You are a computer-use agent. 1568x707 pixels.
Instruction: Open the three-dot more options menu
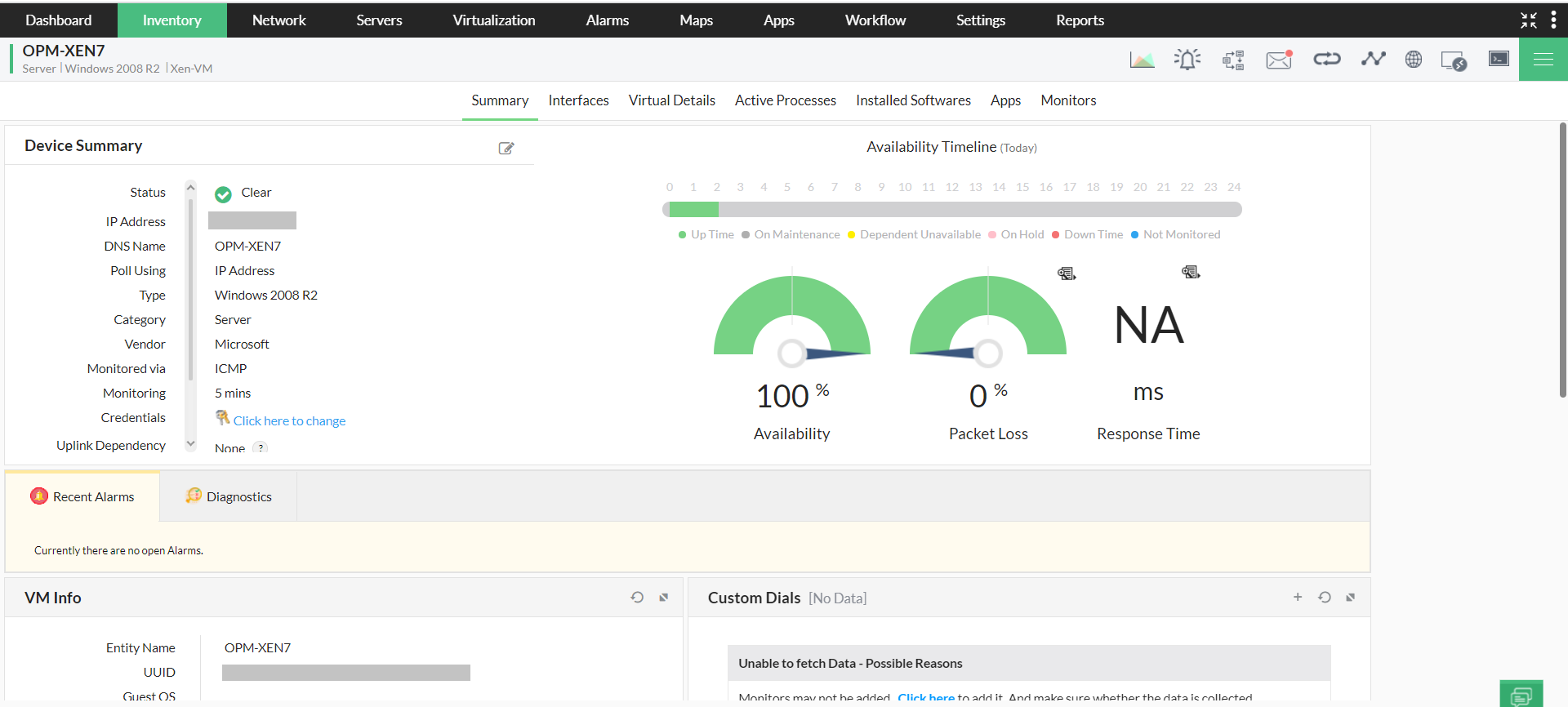pyautogui.click(x=1553, y=20)
